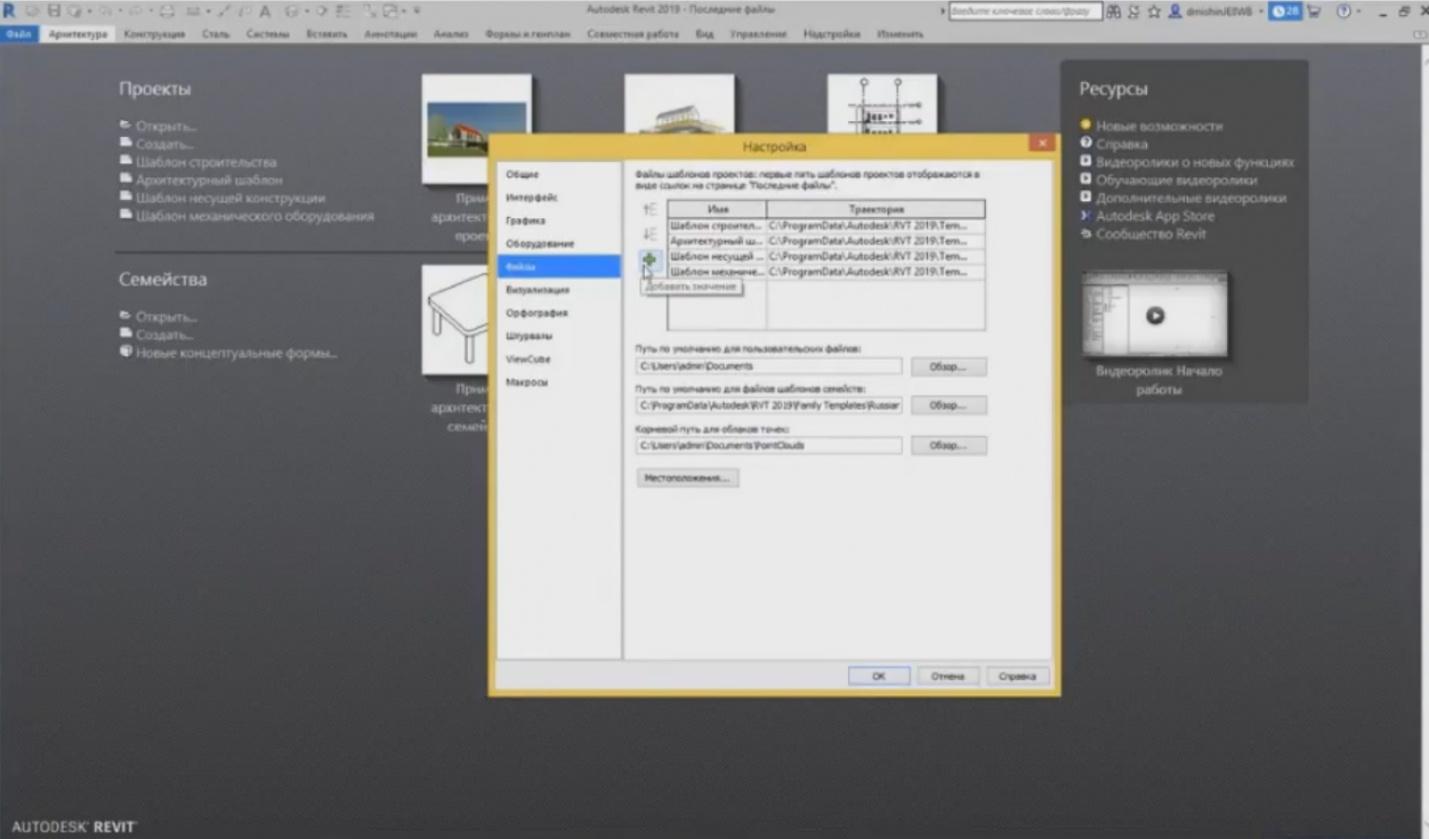1429x839 pixels.
Task: Click Открыть under Проекты
Action: [x=166, y=126]
